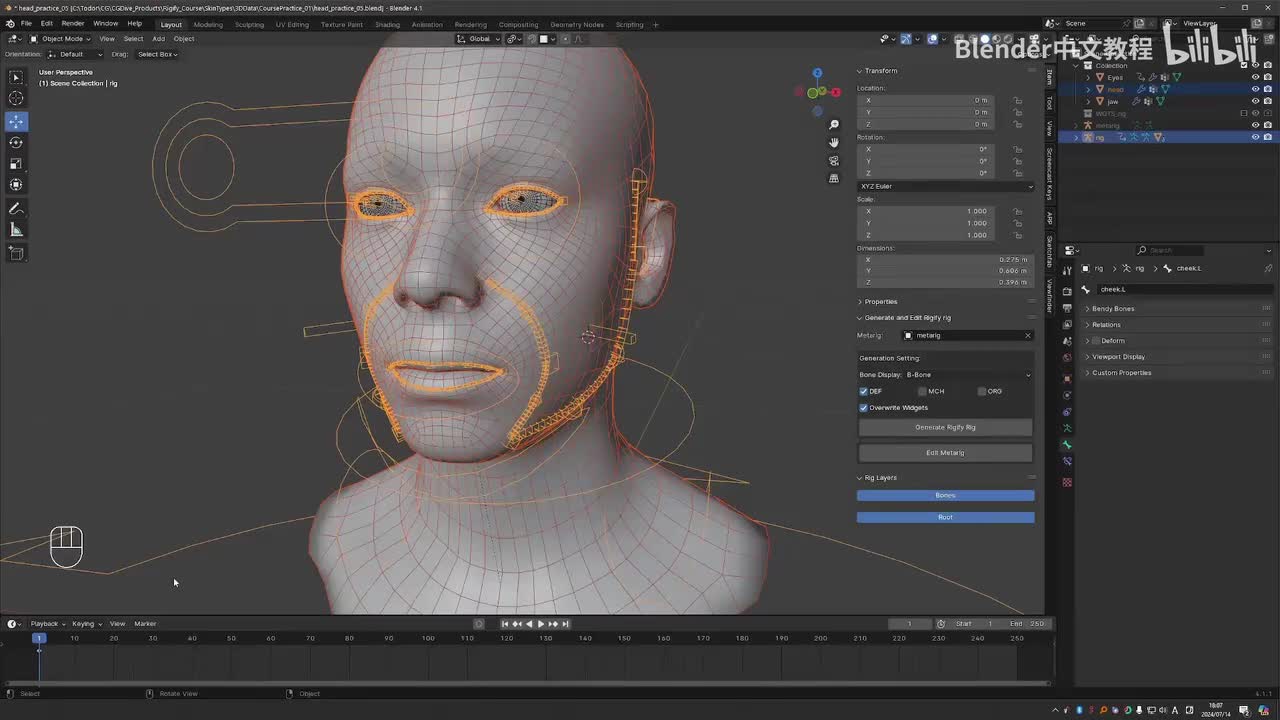This screenshot has height=720, width=1280.
Task: Activate the Rotate tool
Action: tap(16, 142)
